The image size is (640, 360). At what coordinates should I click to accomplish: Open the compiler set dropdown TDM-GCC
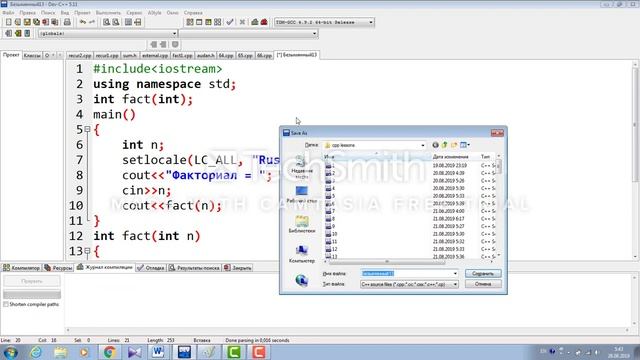[x=324, y=22]
